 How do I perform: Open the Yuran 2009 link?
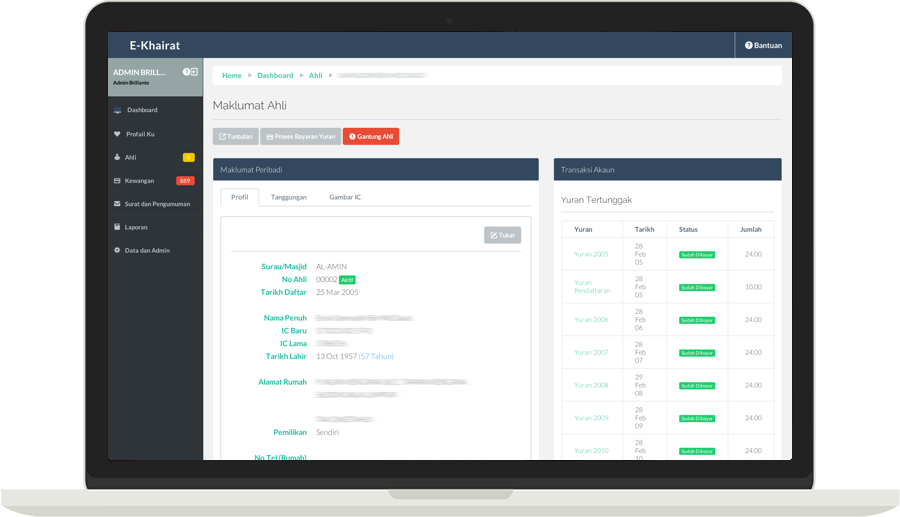click(591, 418)
